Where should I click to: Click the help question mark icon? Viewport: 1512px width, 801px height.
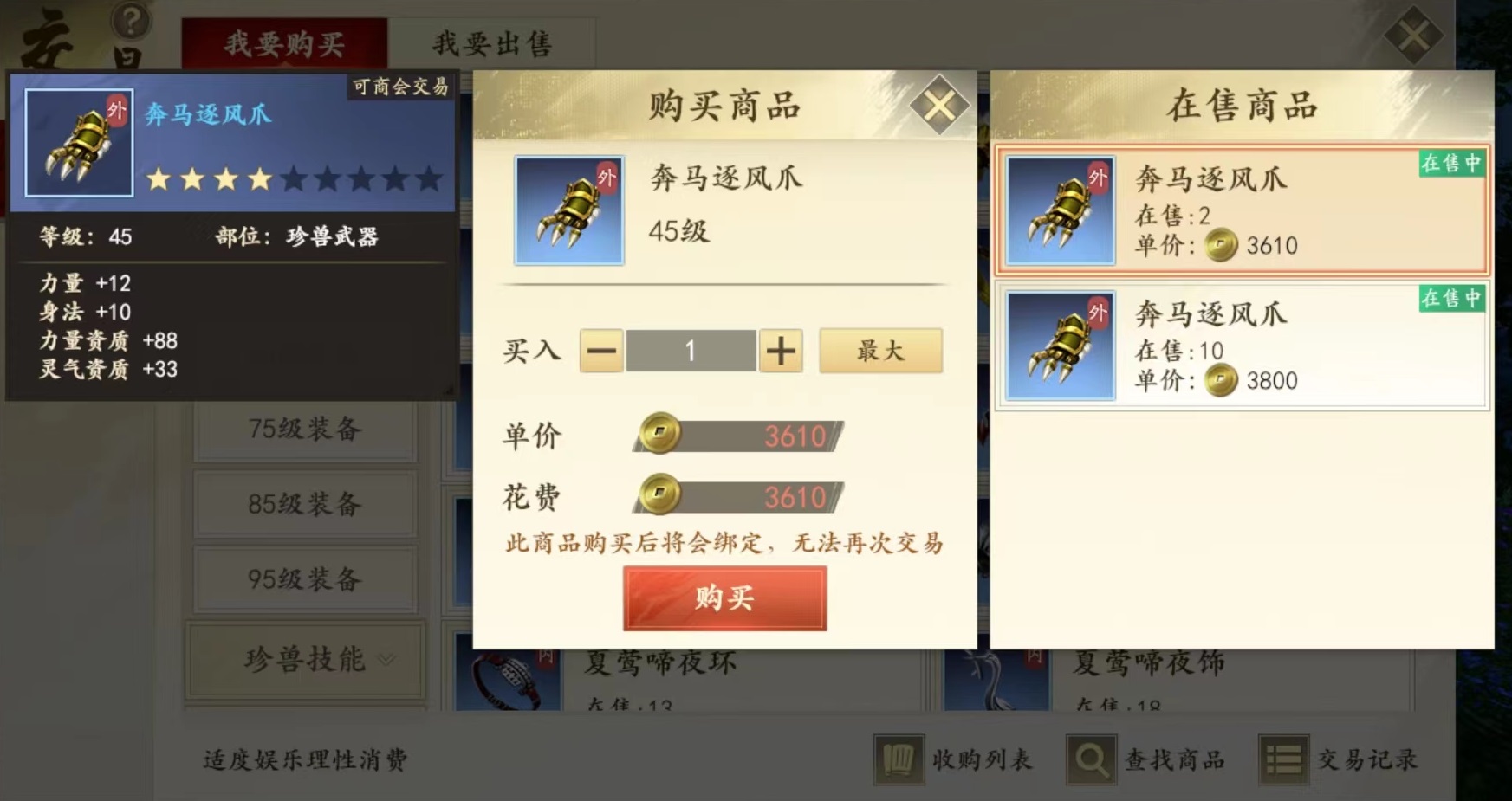click(131, 21)
